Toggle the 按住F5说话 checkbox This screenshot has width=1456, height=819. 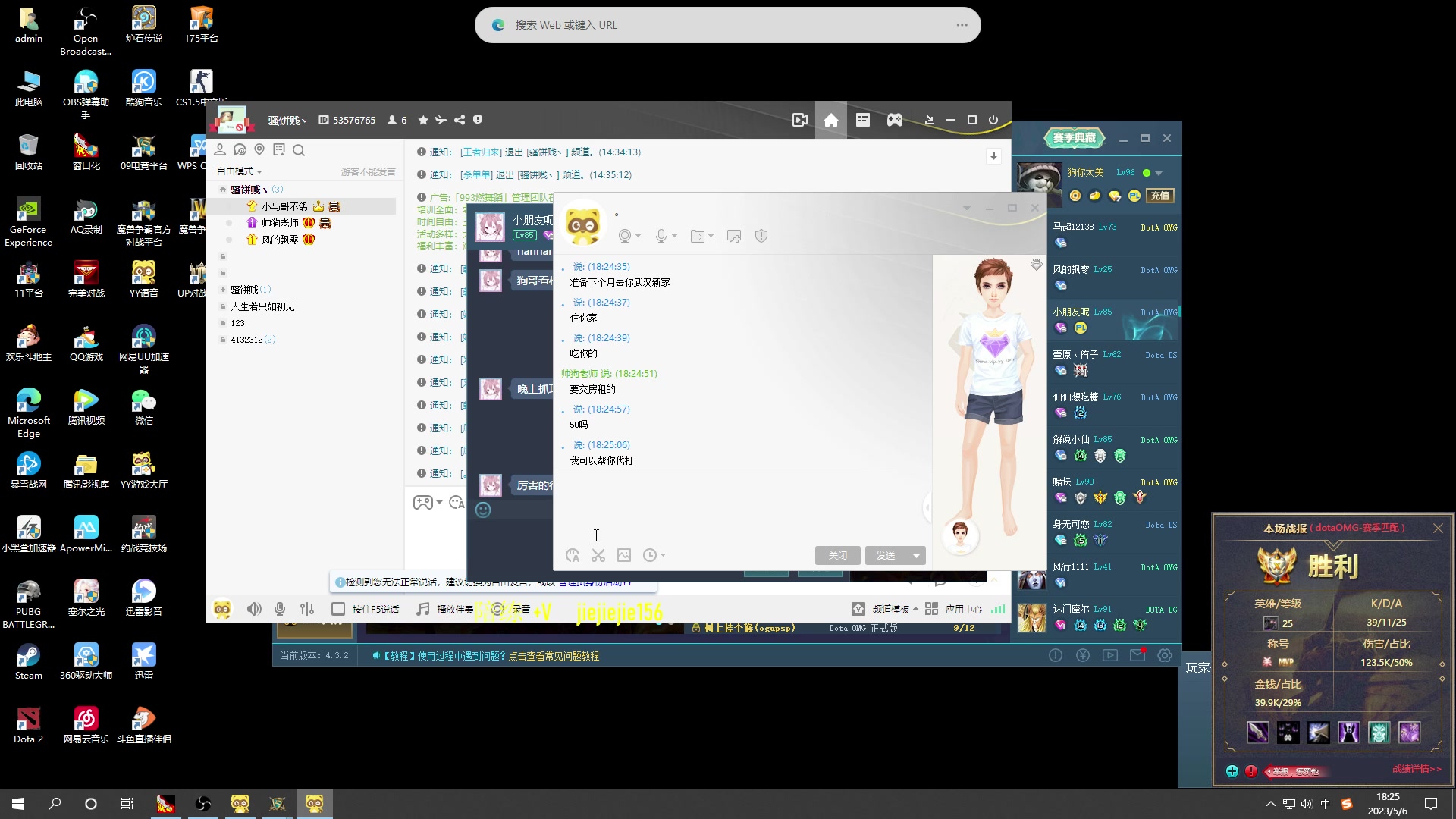[338, 609]
